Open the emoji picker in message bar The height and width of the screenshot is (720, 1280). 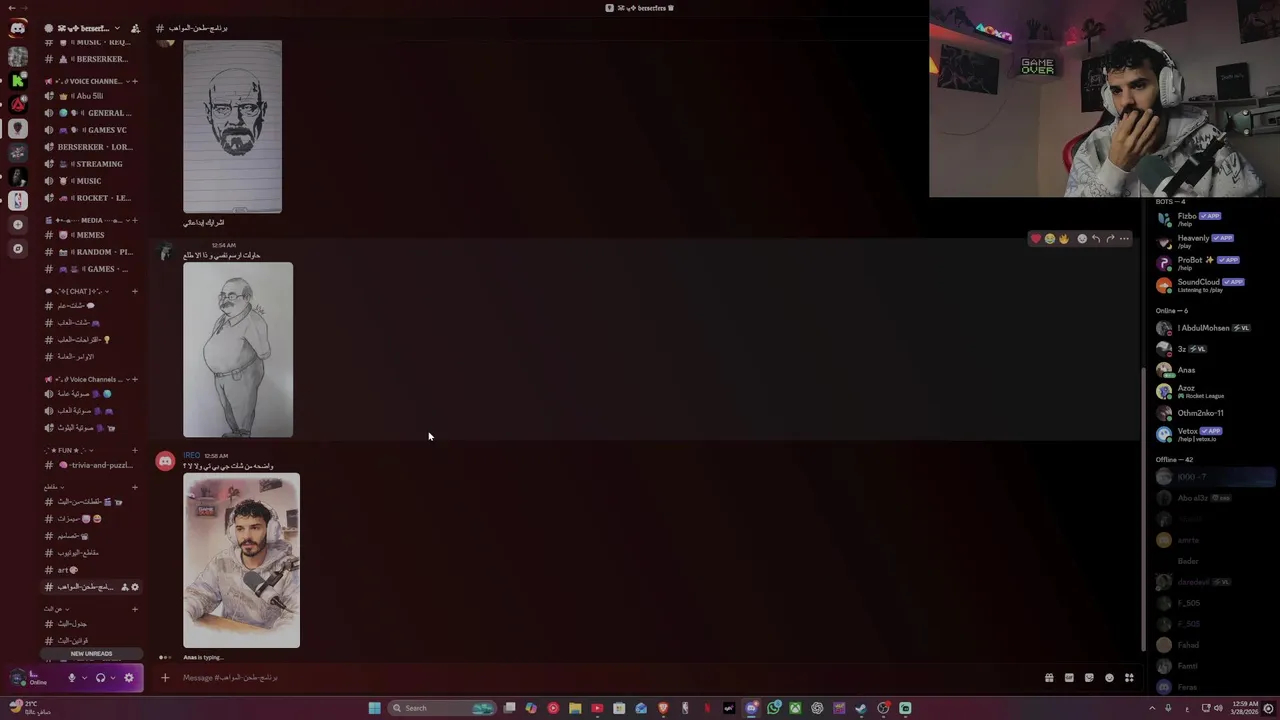point(1109,678)
